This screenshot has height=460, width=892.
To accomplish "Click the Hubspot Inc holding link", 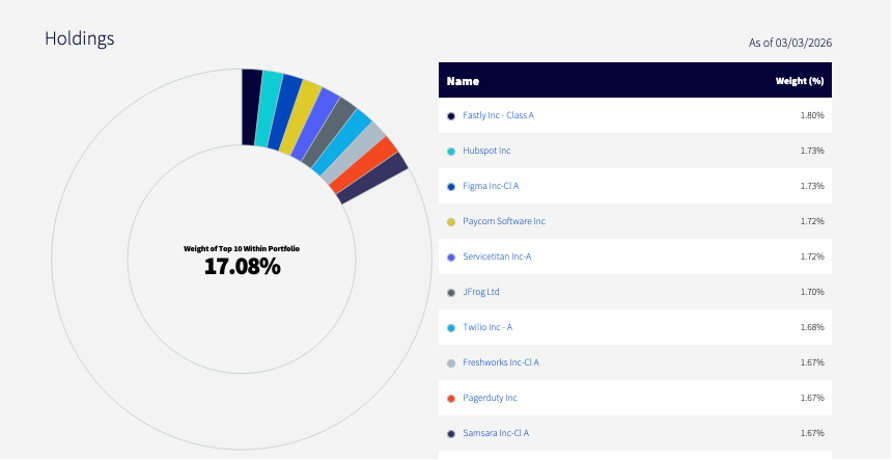I will (486, 151).
